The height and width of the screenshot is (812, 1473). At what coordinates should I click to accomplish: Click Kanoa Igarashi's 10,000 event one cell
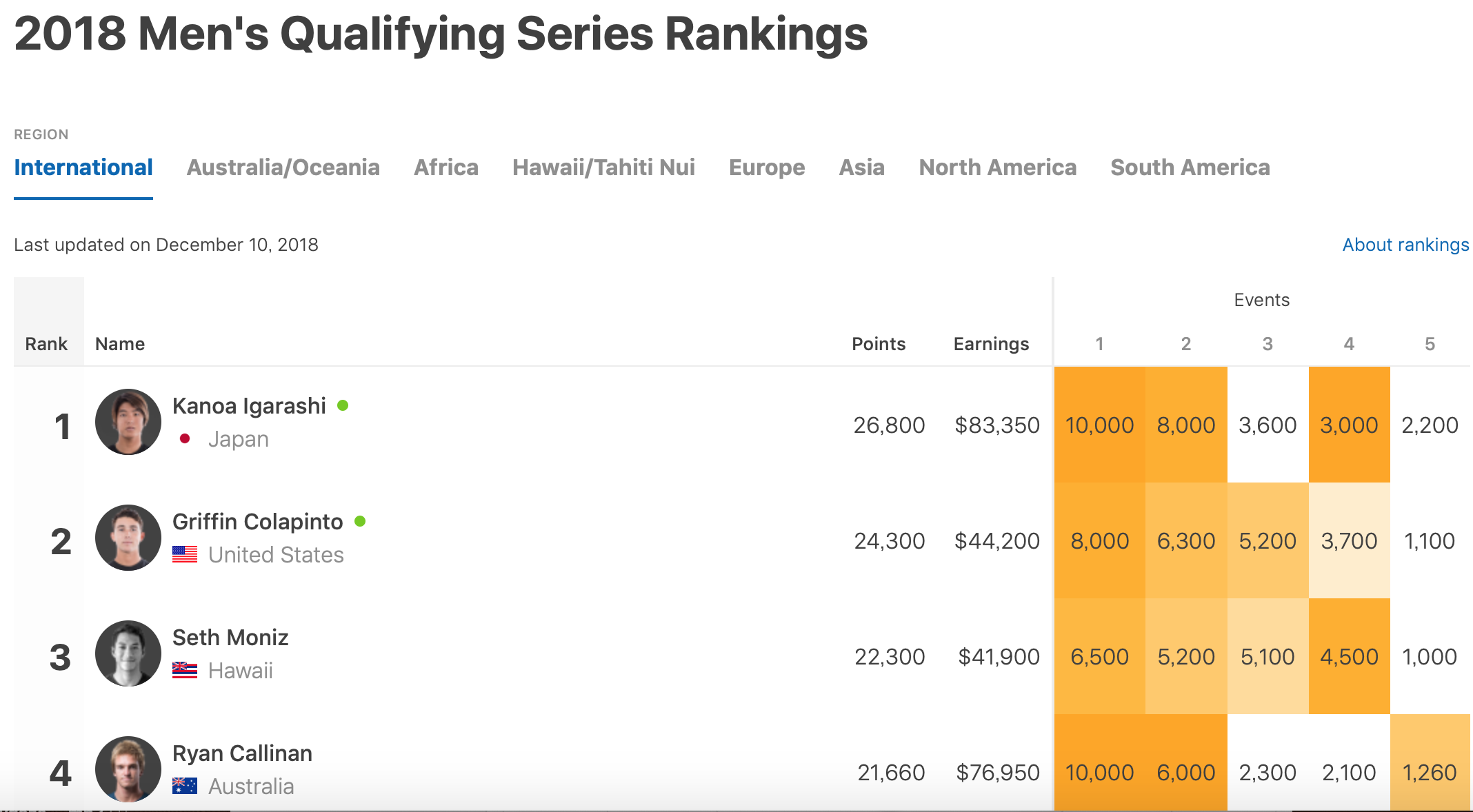1099,425
